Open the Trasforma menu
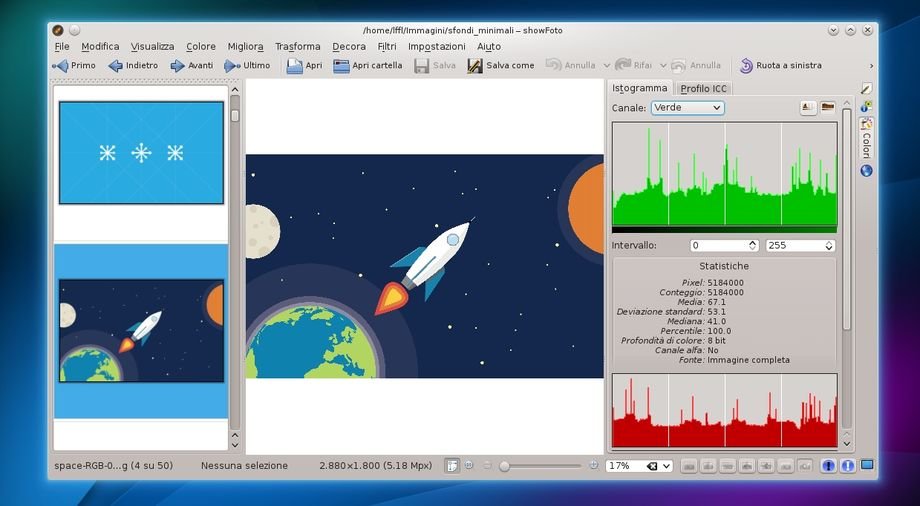The width and height of the screenshot is (920, 506). pos(298,46)
